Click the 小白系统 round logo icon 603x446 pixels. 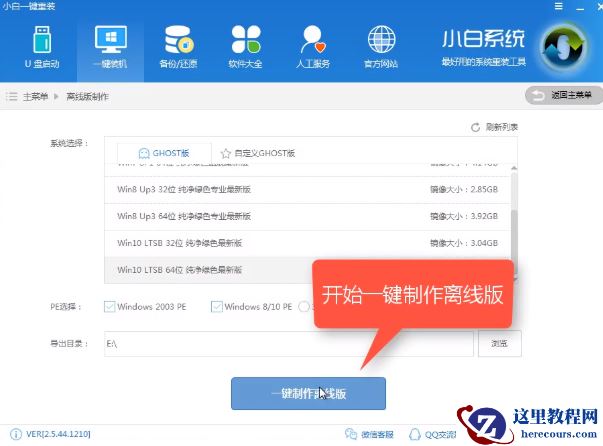pos(564,47)
